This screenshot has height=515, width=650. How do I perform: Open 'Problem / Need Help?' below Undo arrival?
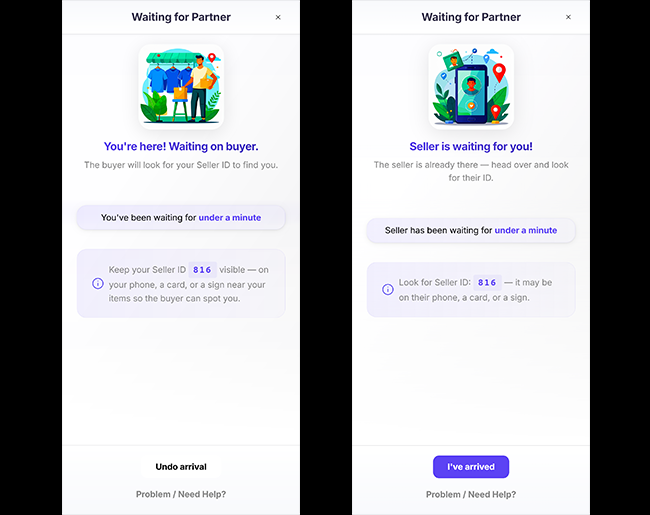pos(181,494)
